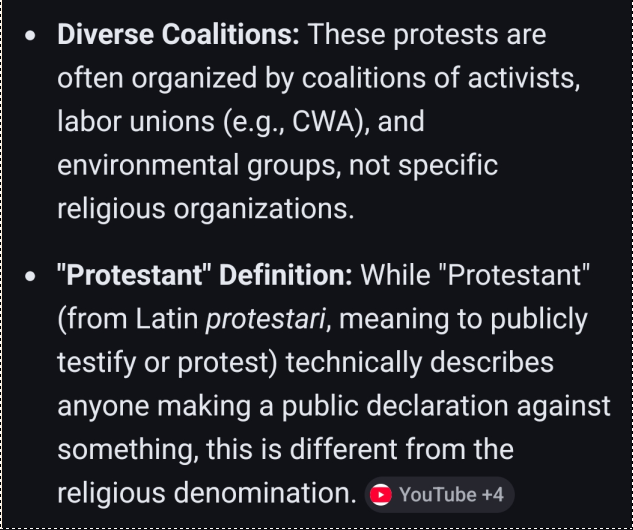
Task: Click the phrase "this is different from"
Action: click(x=353, y=449)
